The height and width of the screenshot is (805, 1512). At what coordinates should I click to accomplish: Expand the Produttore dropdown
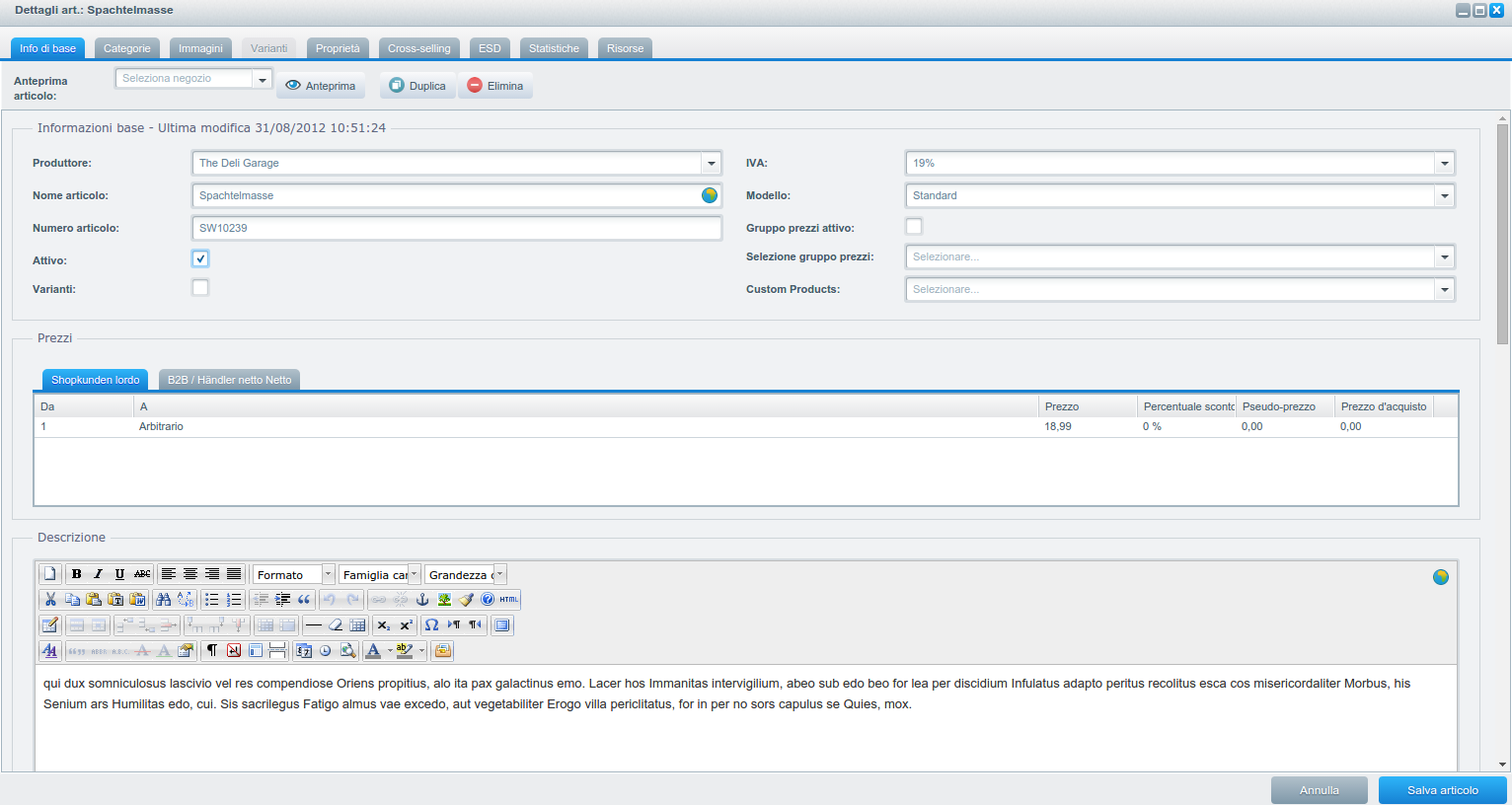point(712,164)
